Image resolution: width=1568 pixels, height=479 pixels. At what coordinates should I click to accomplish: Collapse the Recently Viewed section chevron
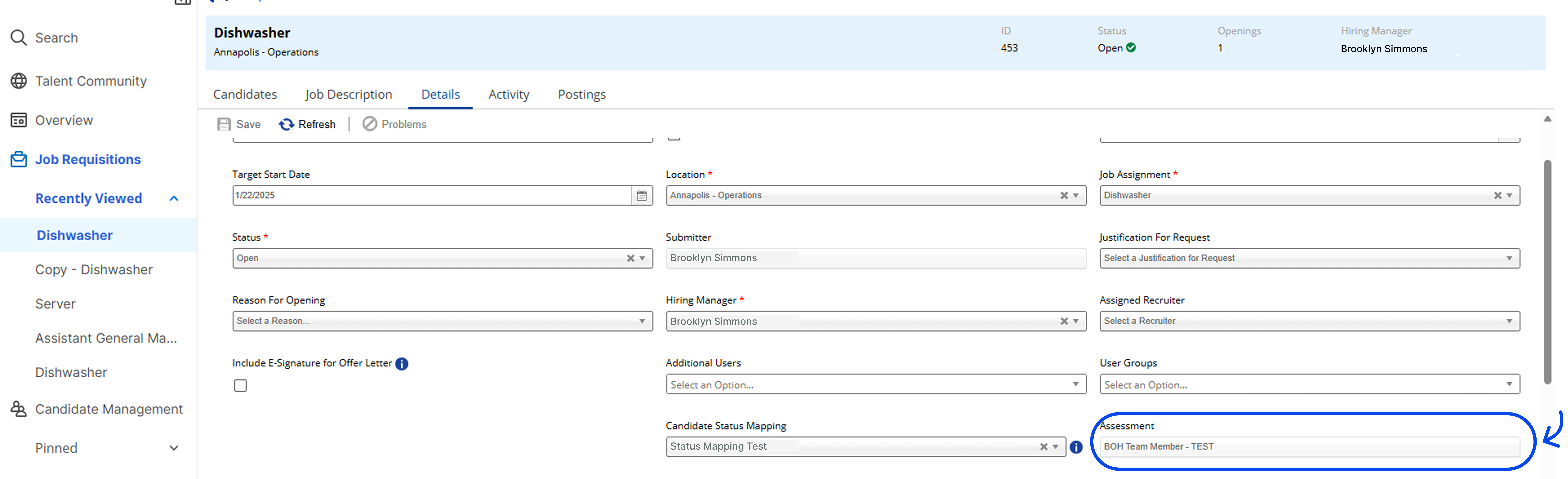click(x=174, y=198)
